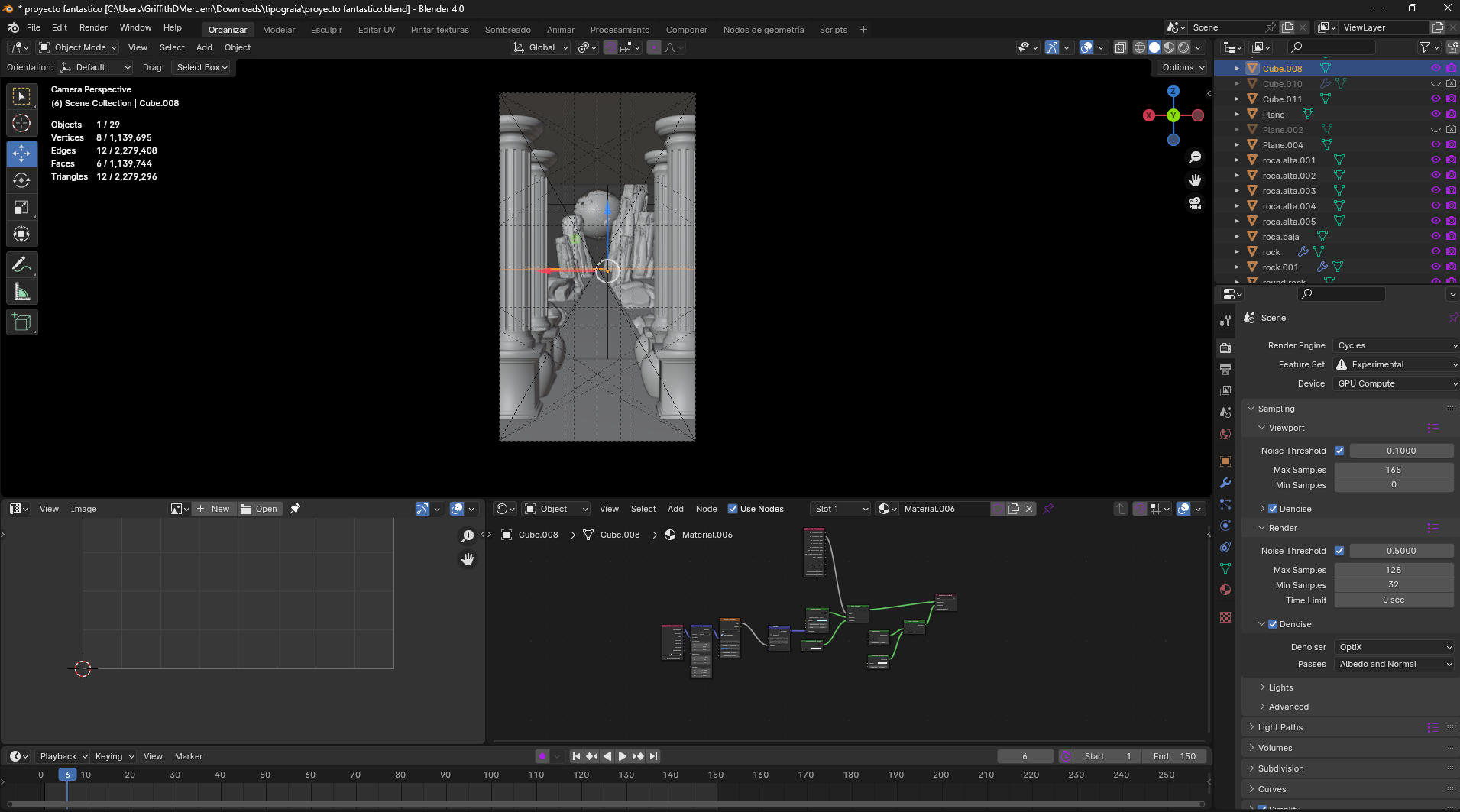Click the Open image button
1460x812 pixels.
[x=260, y=509]
